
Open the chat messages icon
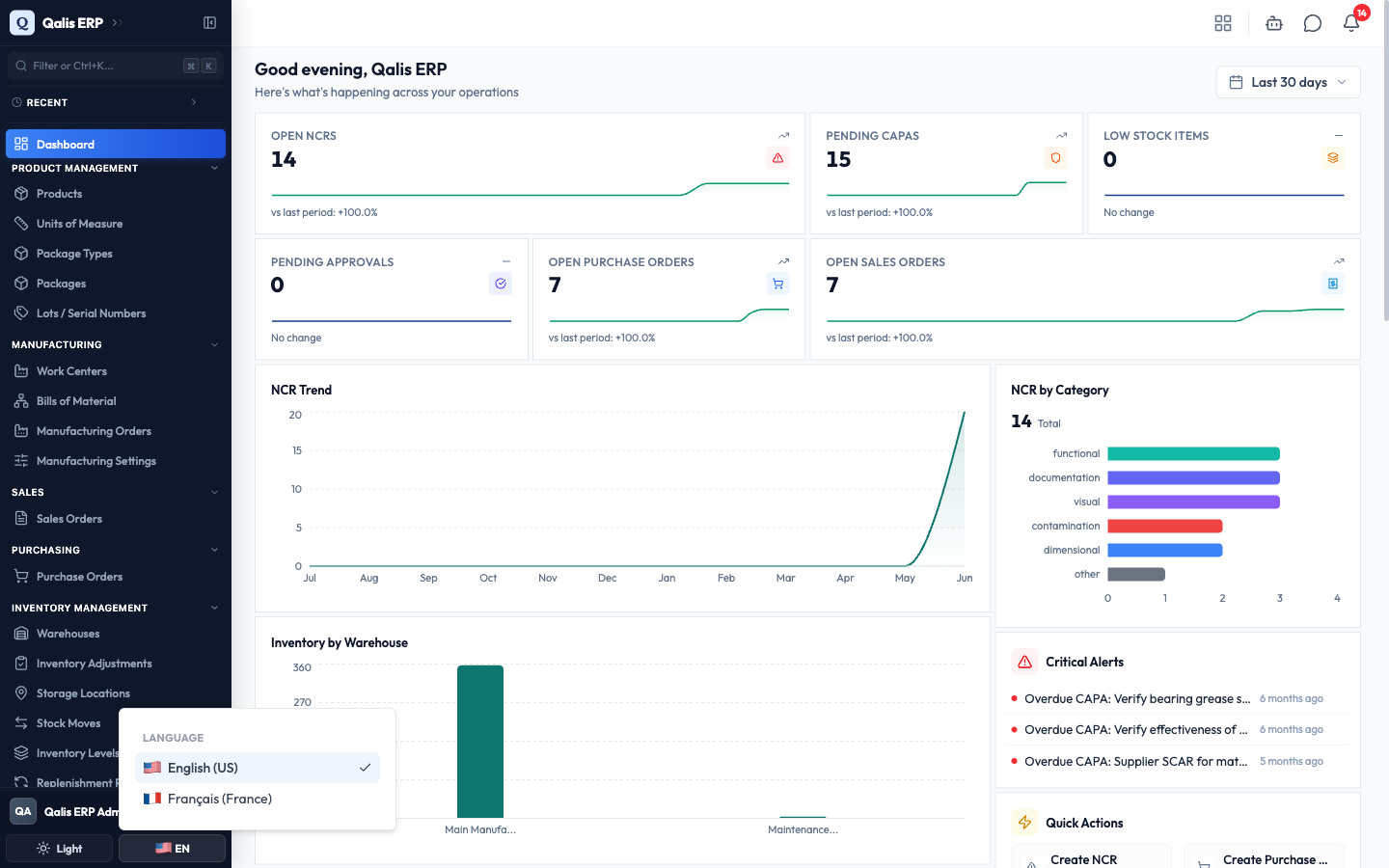click(1313, 23)
